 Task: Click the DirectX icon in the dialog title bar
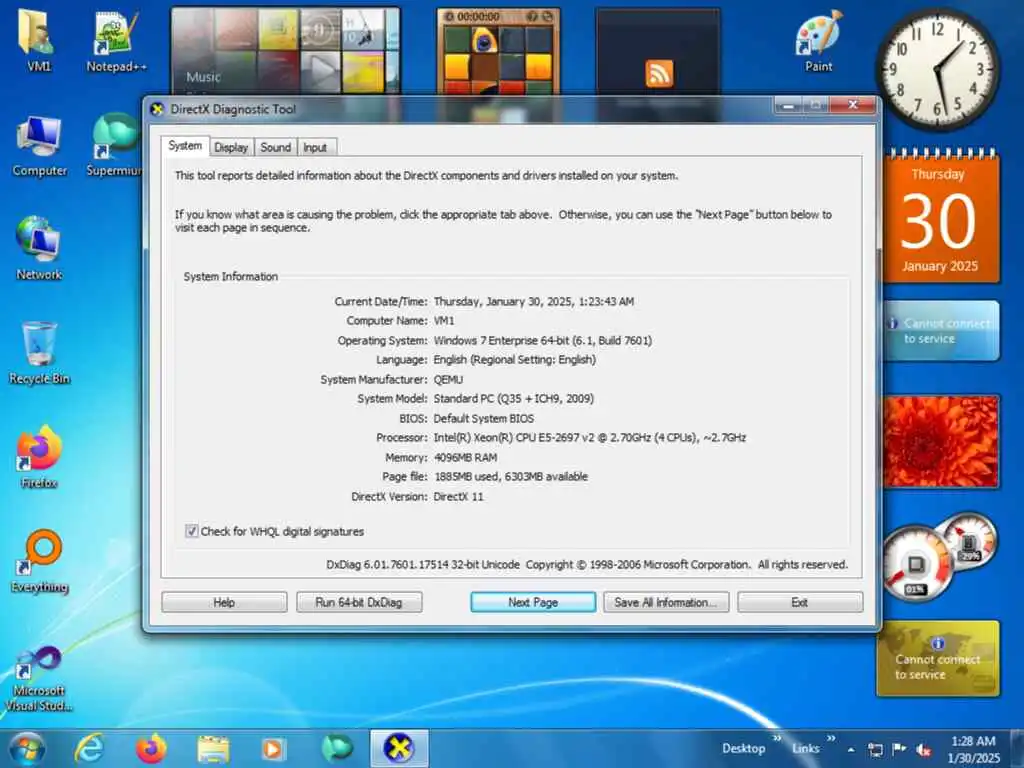coord(157,109)
